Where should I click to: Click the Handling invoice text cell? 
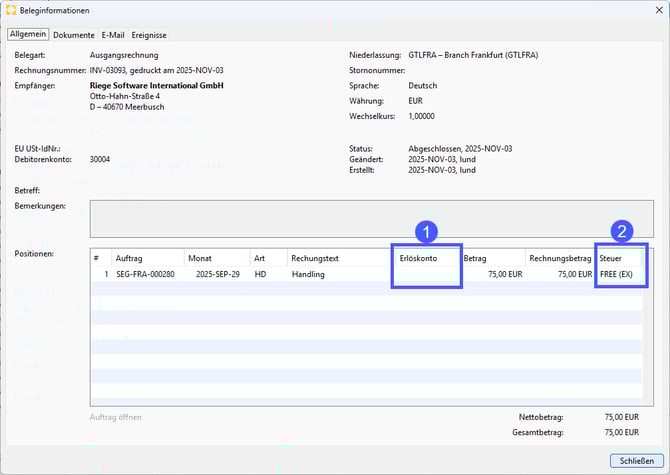308,273
